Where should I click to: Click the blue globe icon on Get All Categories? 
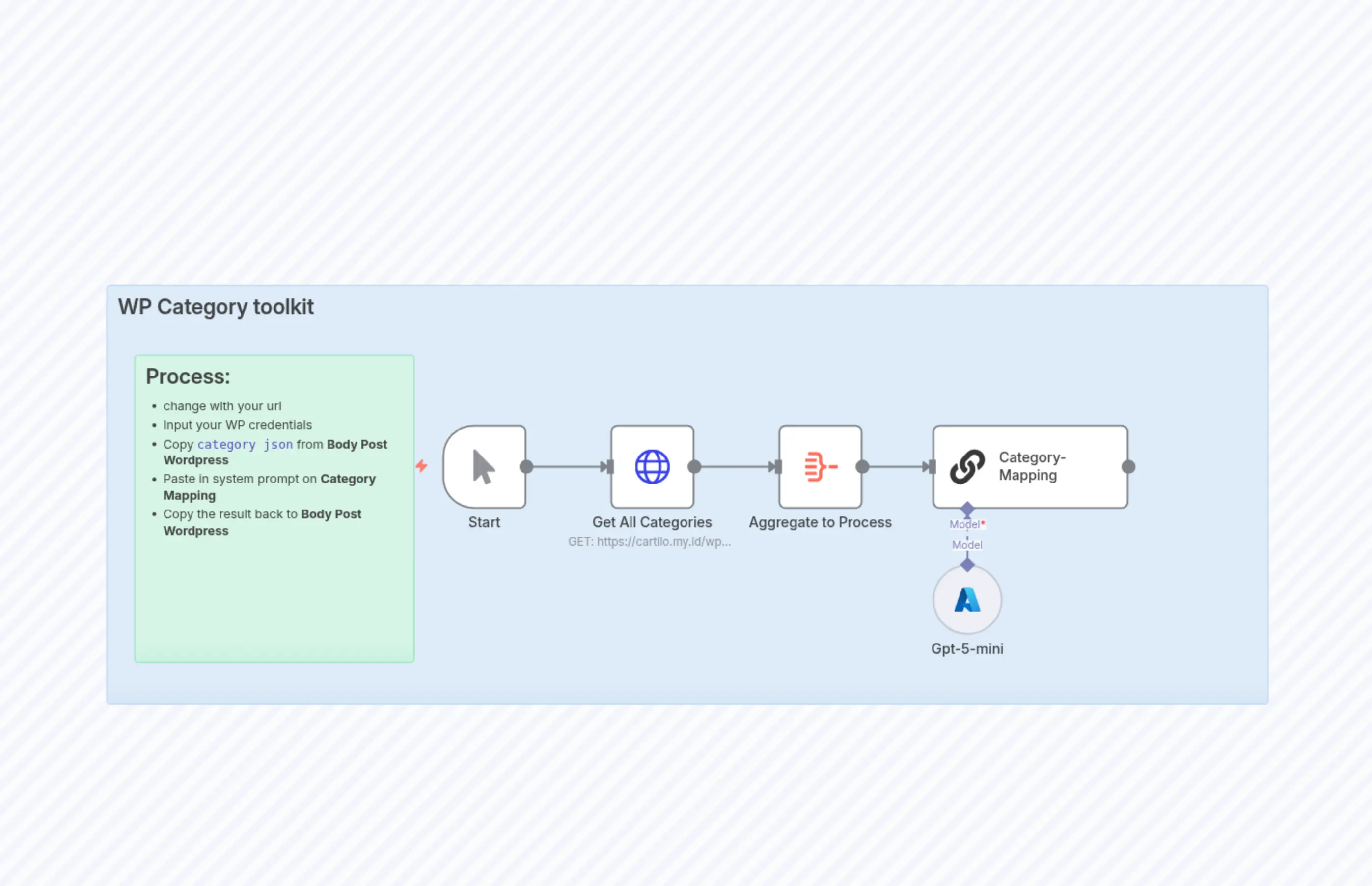point(652,466)
